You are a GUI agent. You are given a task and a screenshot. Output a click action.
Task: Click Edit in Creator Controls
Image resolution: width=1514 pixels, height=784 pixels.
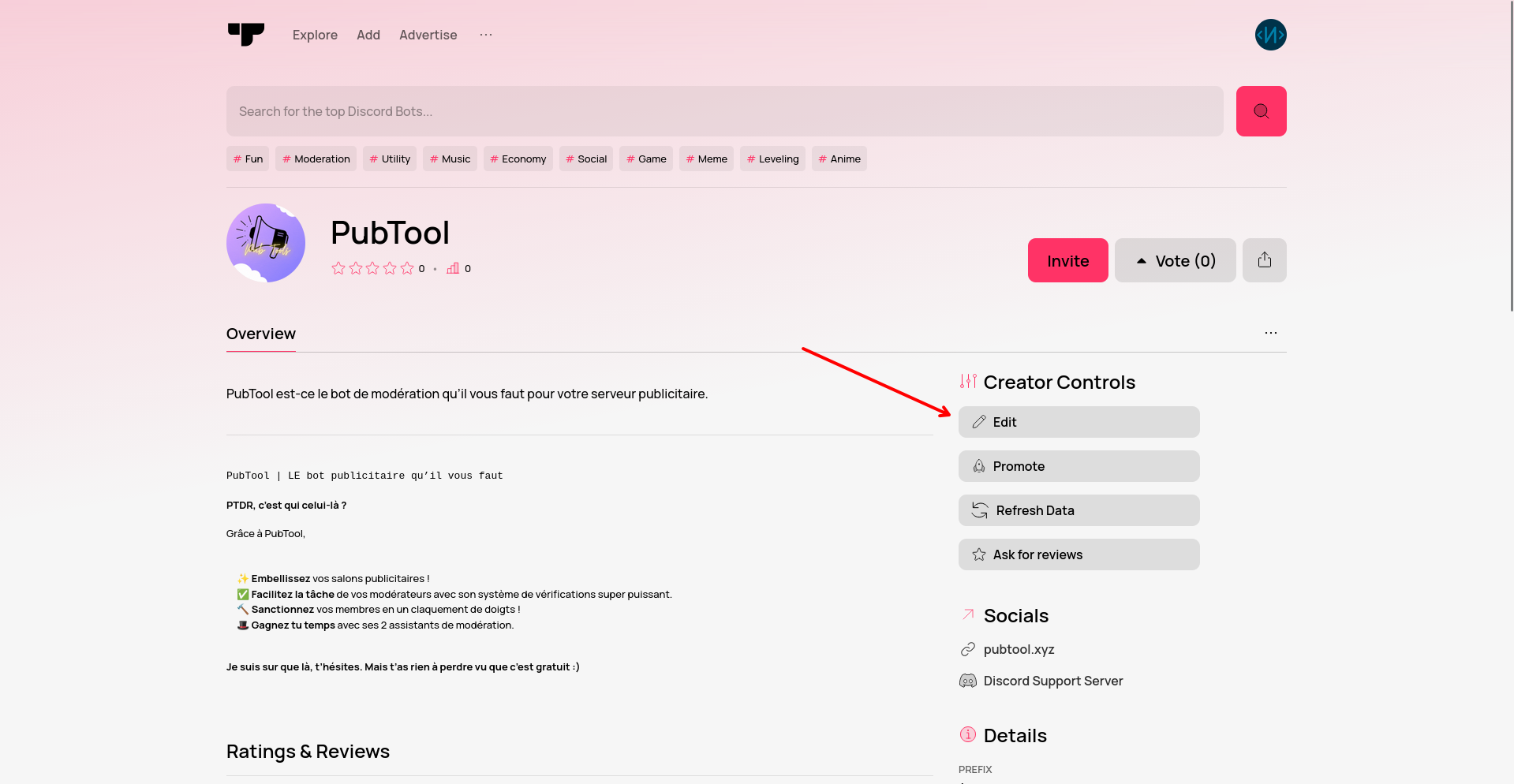pos(1078,422)
